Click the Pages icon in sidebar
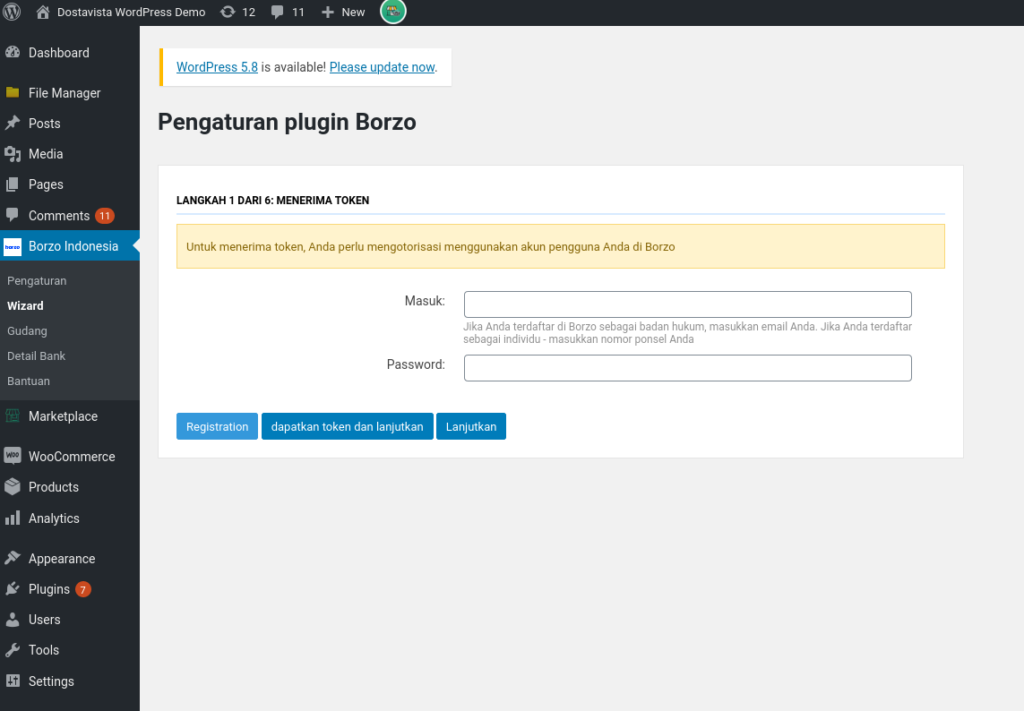This screenshot has height=711, width=1024. (x=12, y=184)
